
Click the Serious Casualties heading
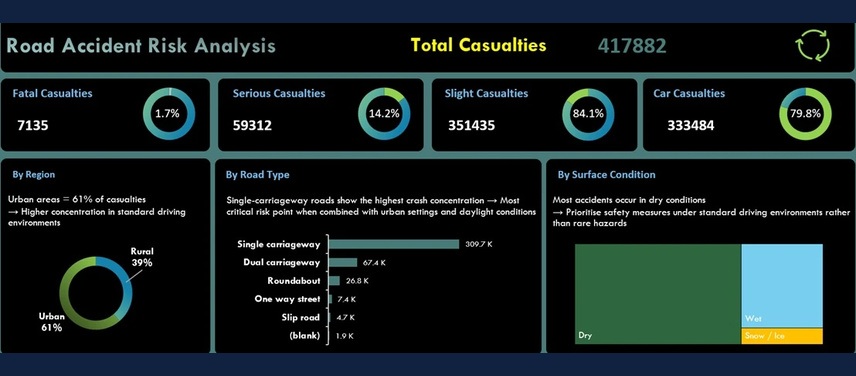coord(279,93)
